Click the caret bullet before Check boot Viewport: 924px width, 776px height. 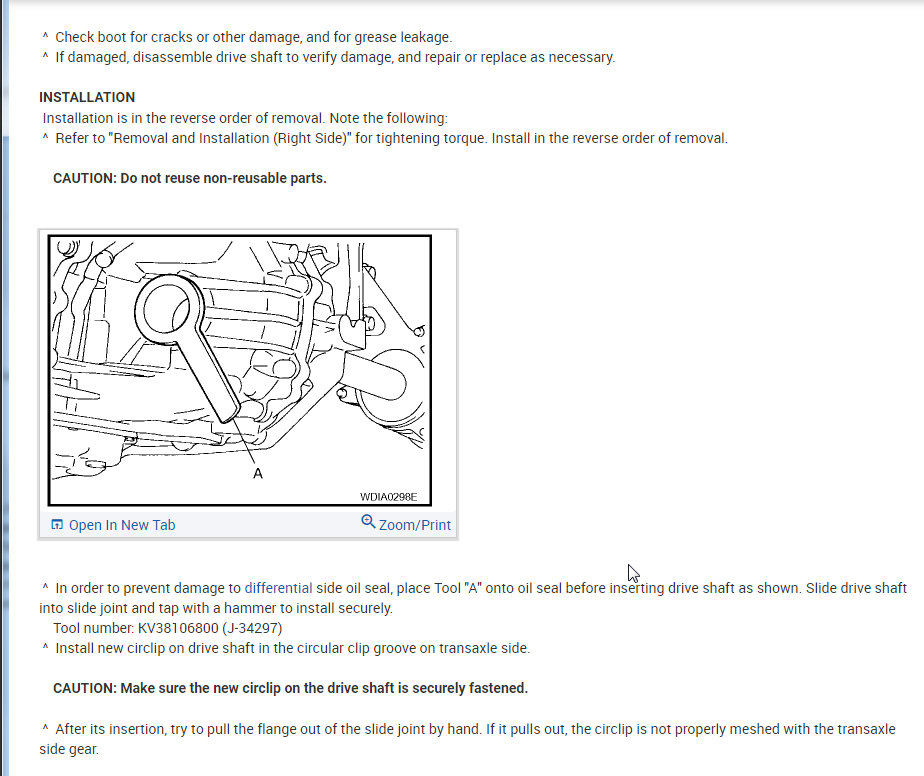(45, 36)
